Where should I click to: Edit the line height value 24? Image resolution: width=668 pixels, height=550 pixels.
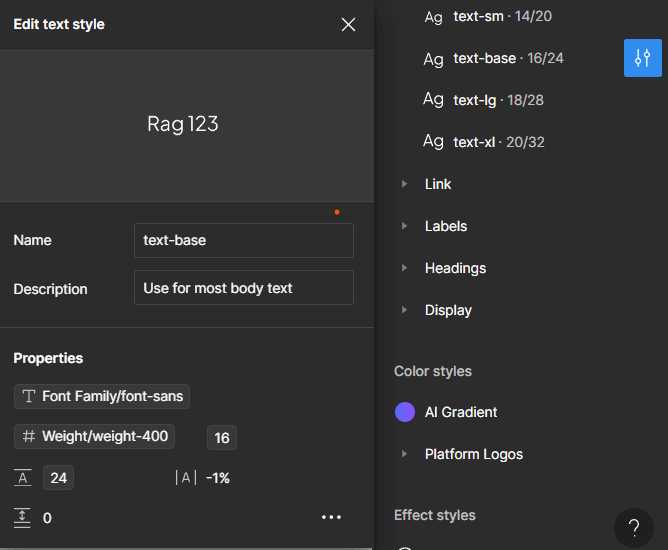[x=58, y=478]
